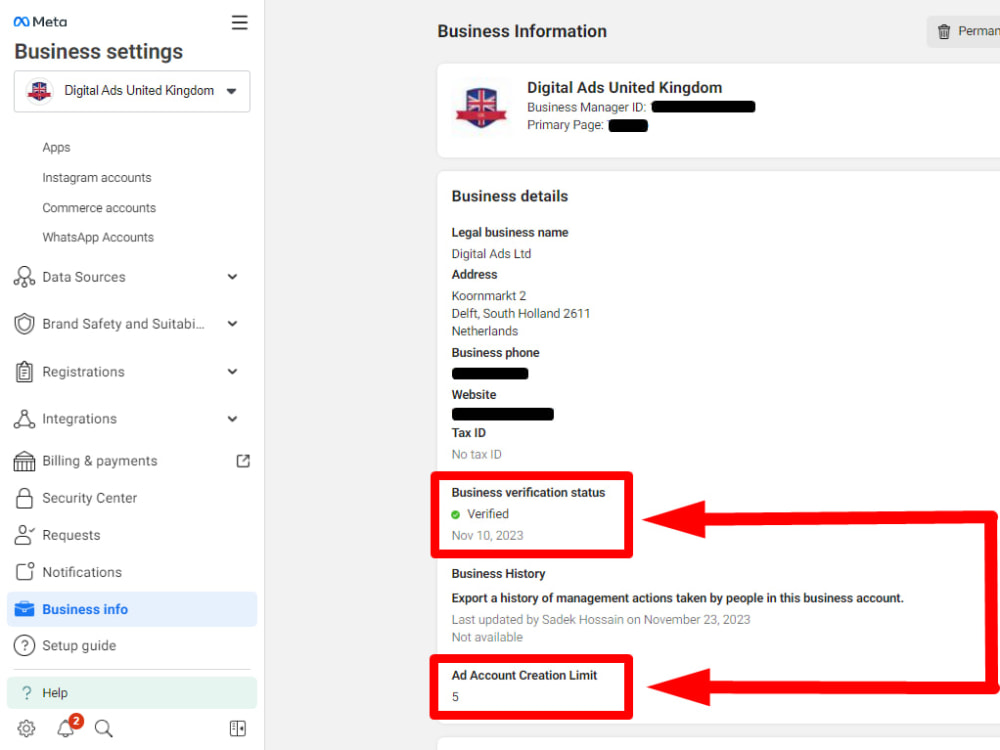Open Requests section

71,535
